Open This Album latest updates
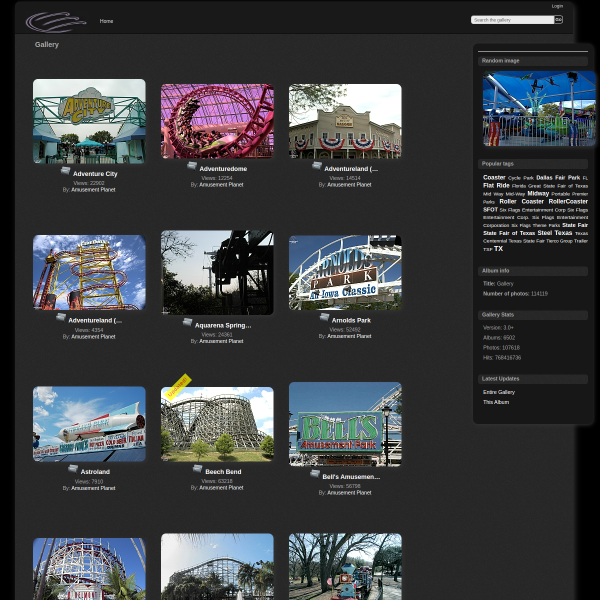 (x=496, y=402)
